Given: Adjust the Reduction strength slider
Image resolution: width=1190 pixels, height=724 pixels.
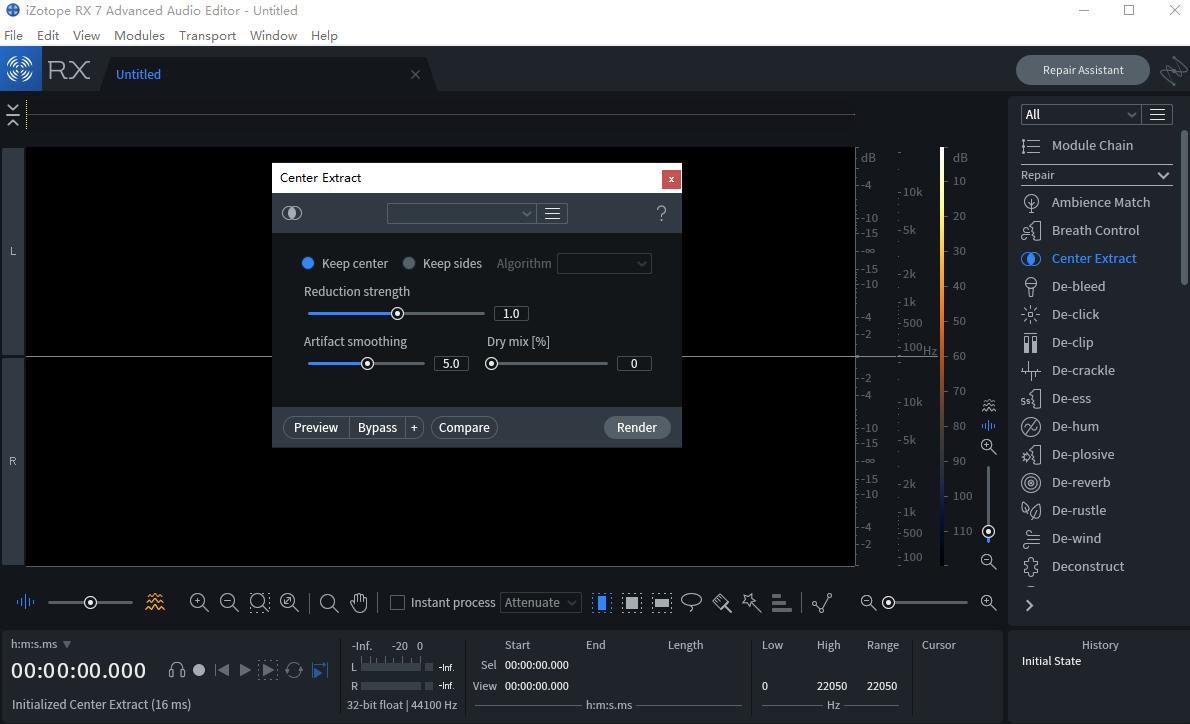Looking at the screenshot, I should click(397, 313).
